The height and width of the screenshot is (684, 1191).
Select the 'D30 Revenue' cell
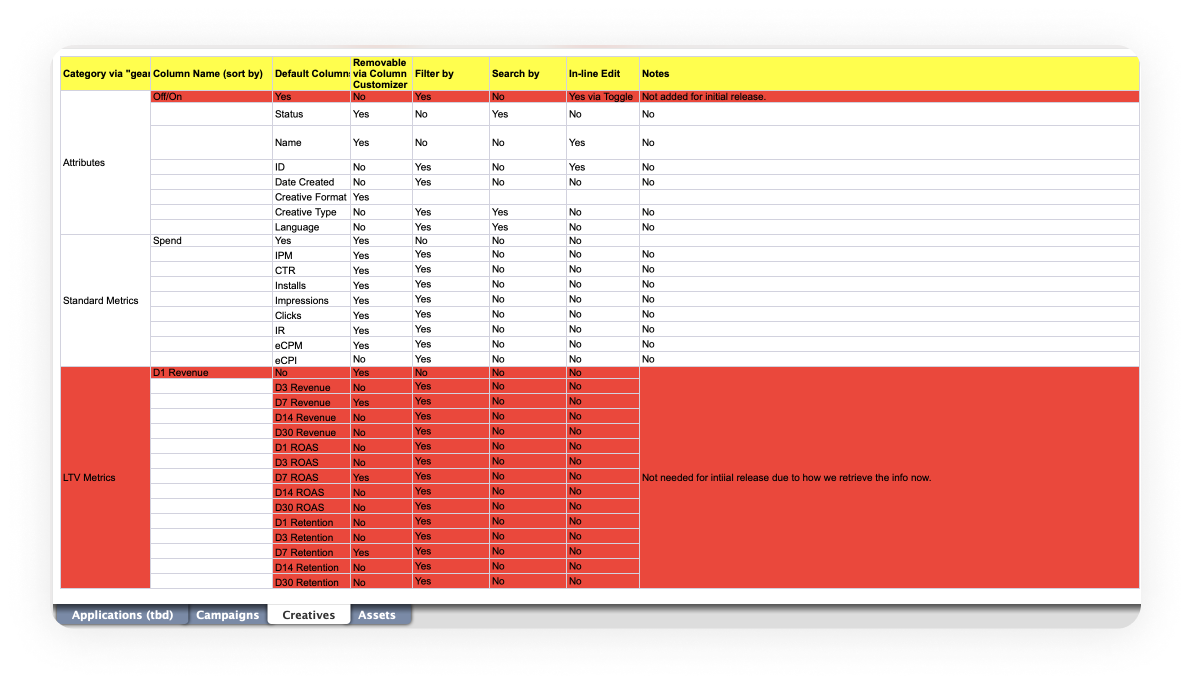(311, 433)
